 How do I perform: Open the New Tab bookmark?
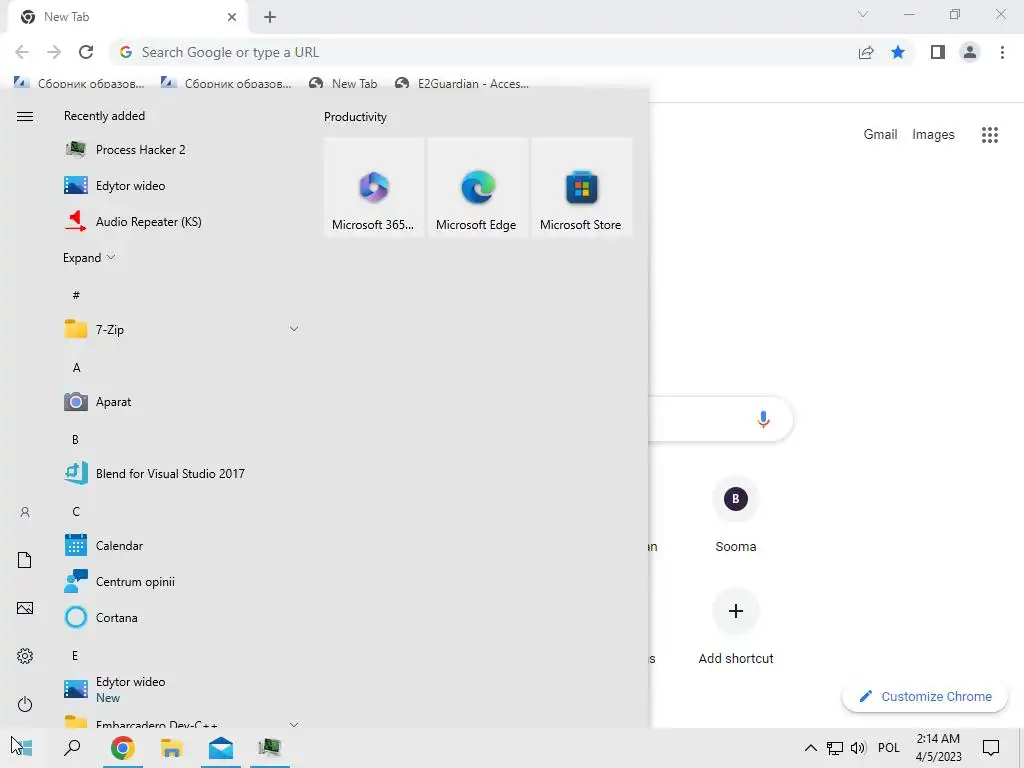[x=343, y=84]
